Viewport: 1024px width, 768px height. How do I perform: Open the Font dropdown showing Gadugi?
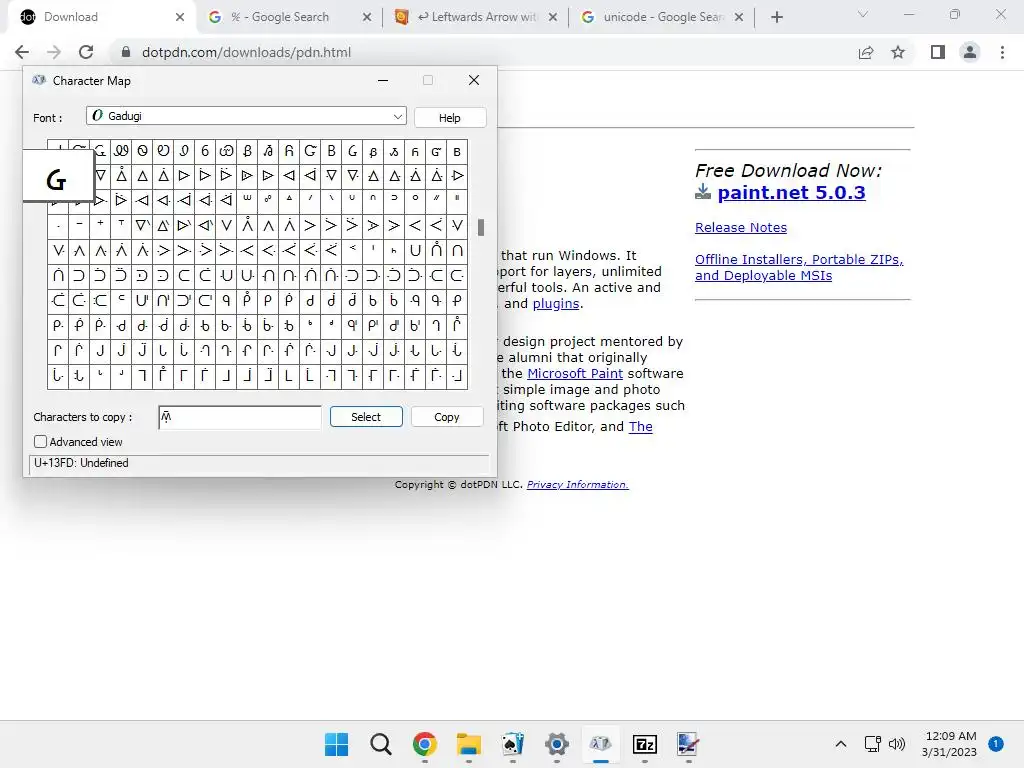246,116
